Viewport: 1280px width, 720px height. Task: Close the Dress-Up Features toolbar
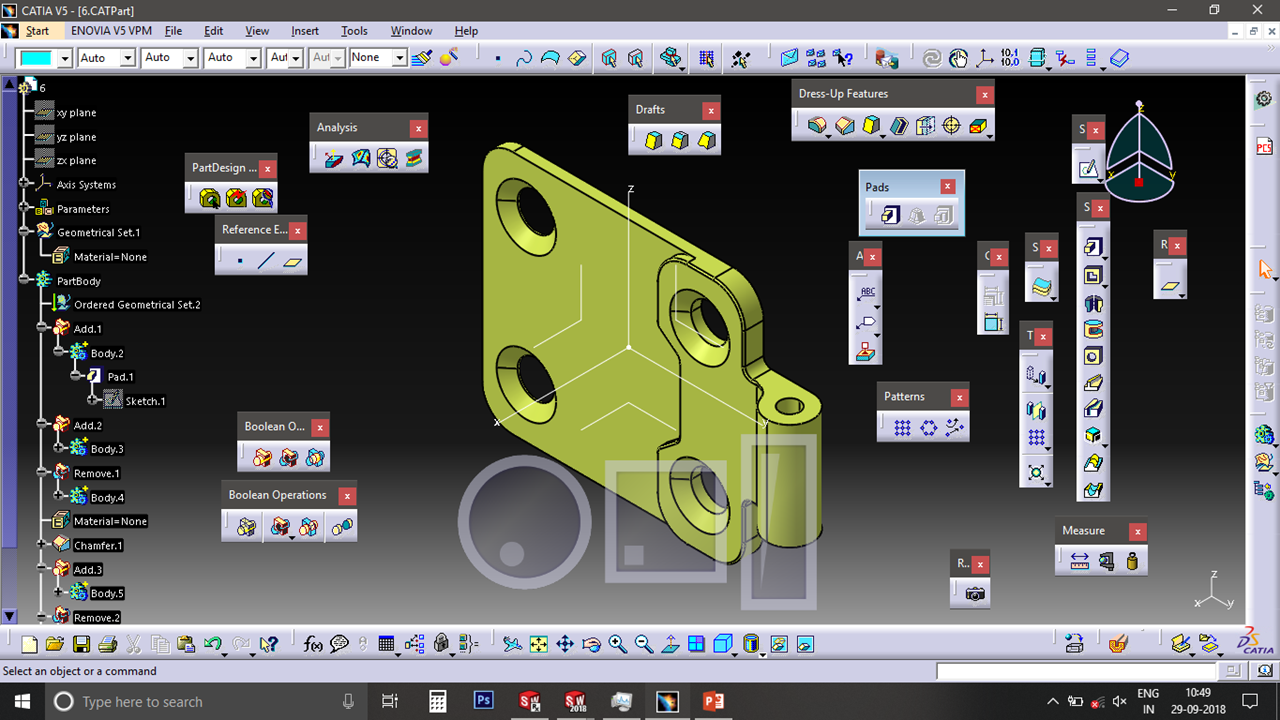click(985, 94)
